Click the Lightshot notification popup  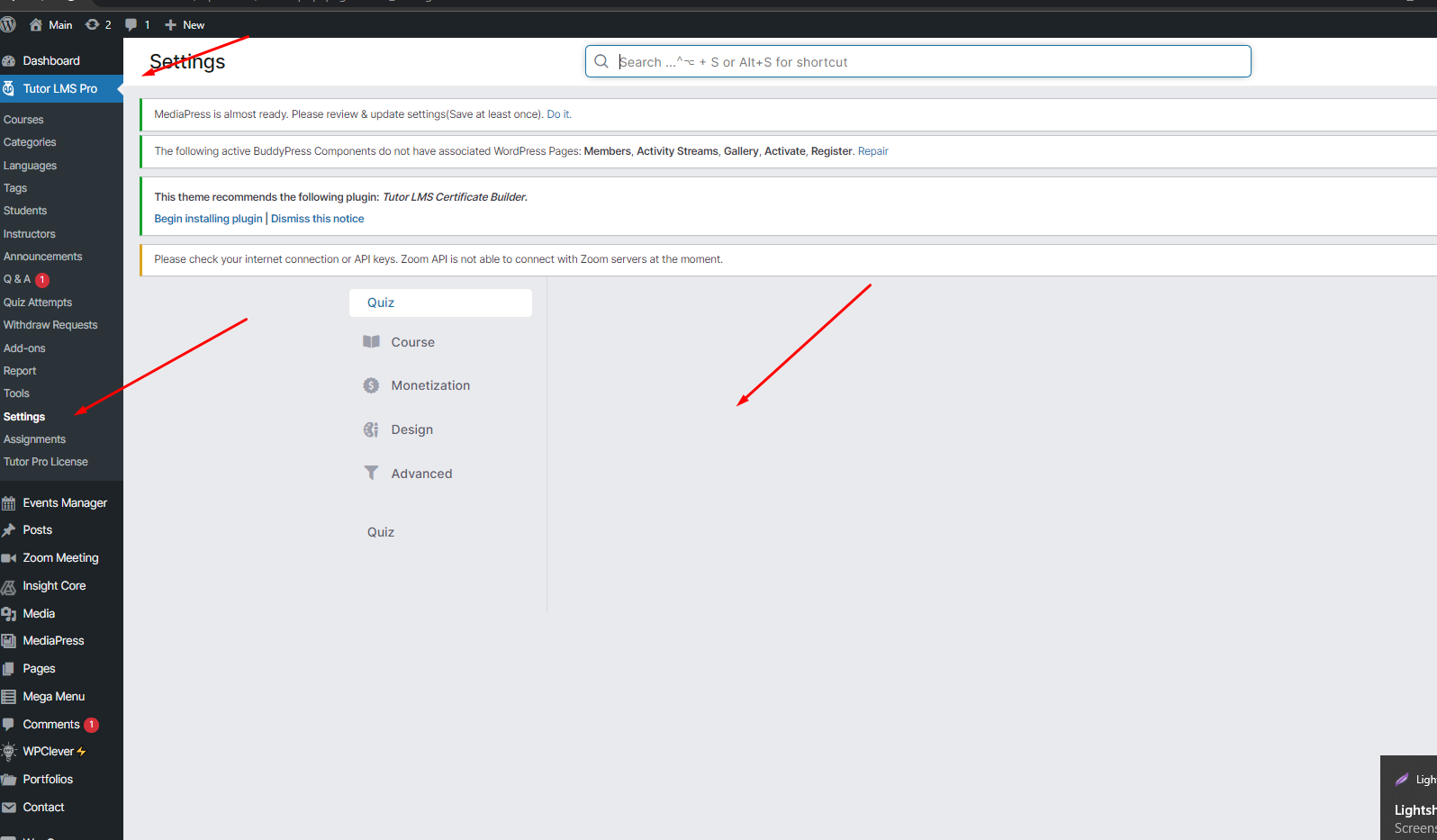click(x=1409, y=798)
